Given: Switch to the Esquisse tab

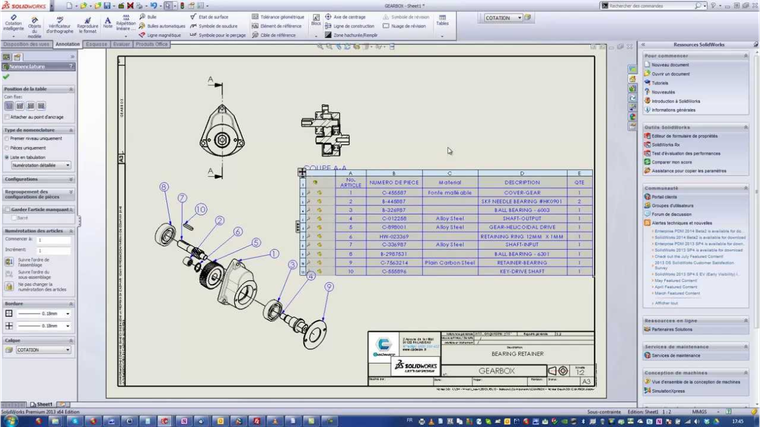Looking at the screenshot, I should [x=97, y=45].
